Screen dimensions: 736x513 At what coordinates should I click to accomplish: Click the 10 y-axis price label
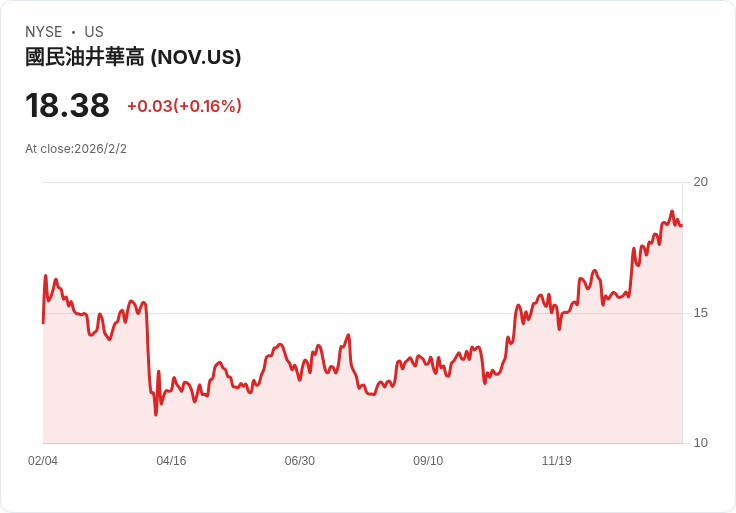[x=700, y=443]
